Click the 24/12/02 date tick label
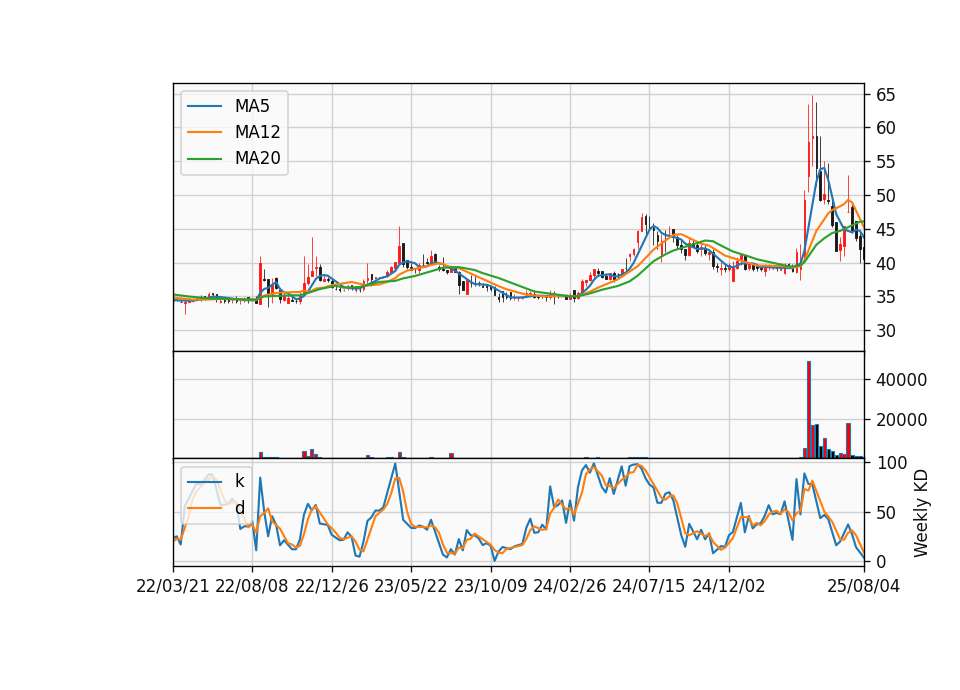Screen dimensions: 960x690 coord(729,586)
